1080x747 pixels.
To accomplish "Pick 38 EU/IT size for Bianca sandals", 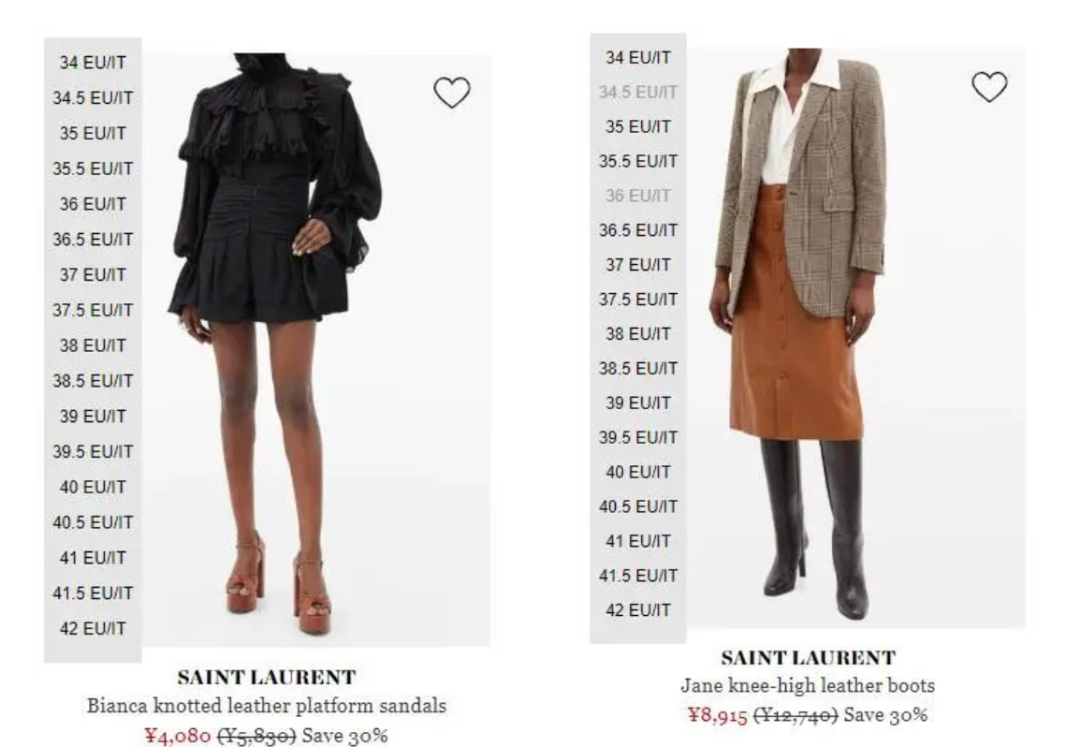I will (x=93, y=346).
